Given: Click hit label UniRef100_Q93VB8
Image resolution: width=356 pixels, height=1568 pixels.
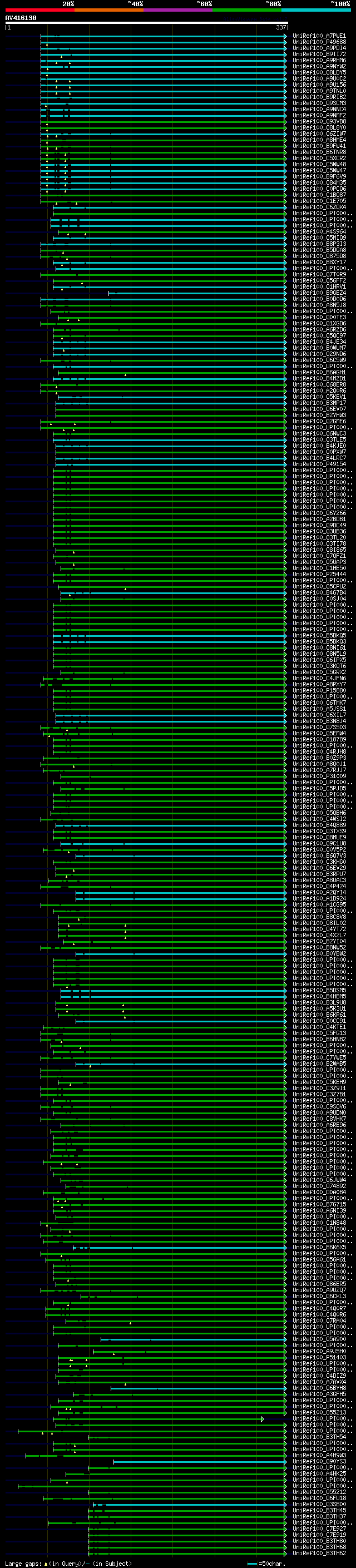Looking at the screenshot, I should coord(319,122).
